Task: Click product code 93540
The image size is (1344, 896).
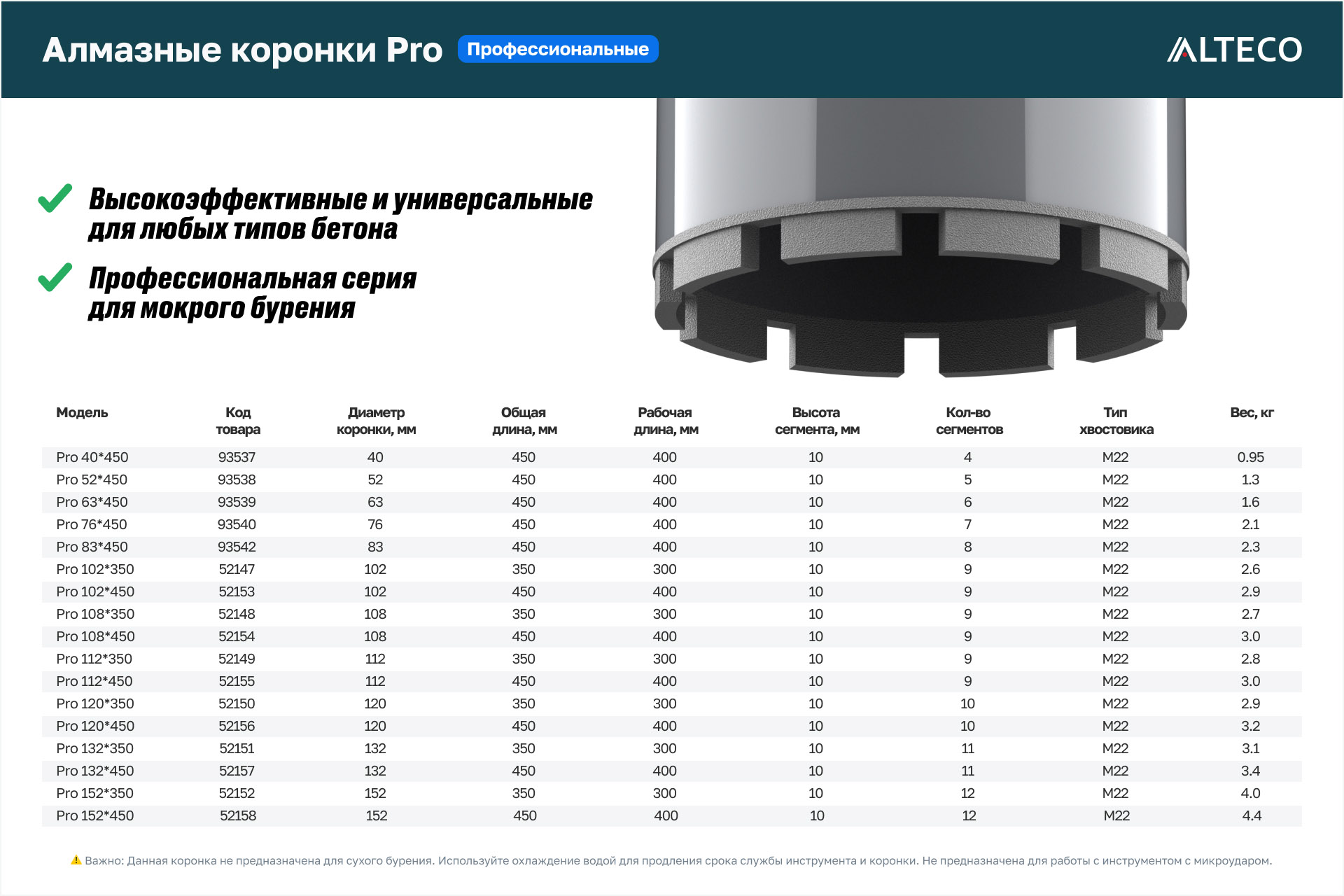Action: [x=237, y=524]
